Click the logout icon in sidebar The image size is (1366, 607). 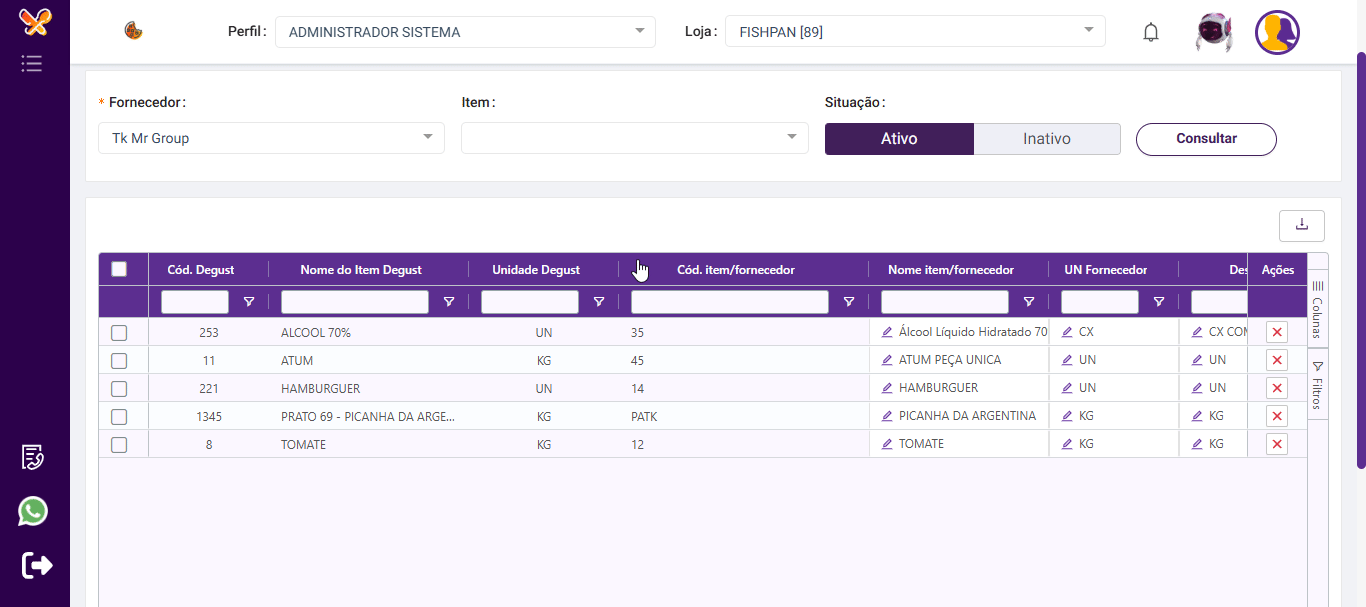(36, 565)
